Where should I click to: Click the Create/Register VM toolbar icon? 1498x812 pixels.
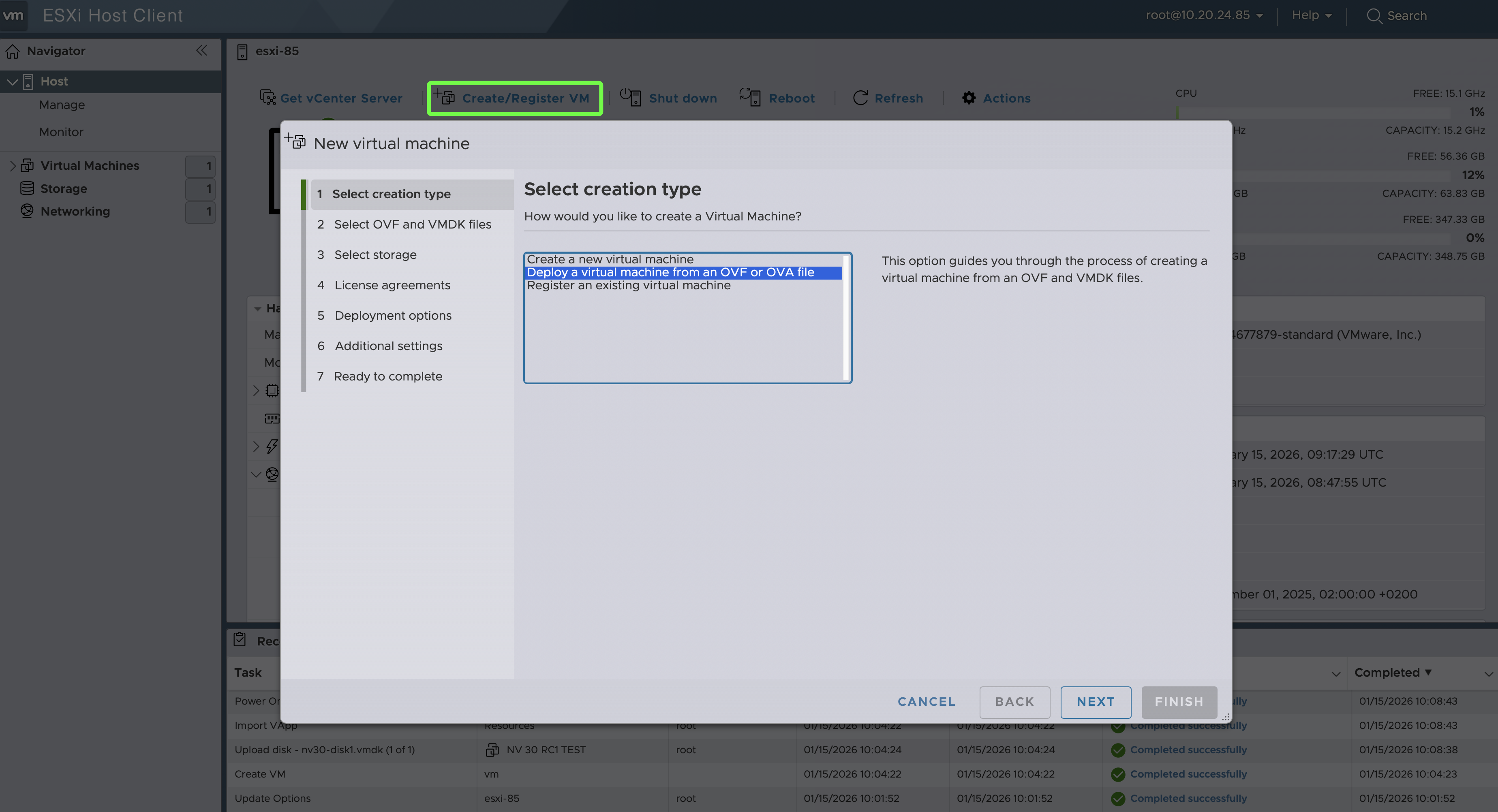click(445, 98)
